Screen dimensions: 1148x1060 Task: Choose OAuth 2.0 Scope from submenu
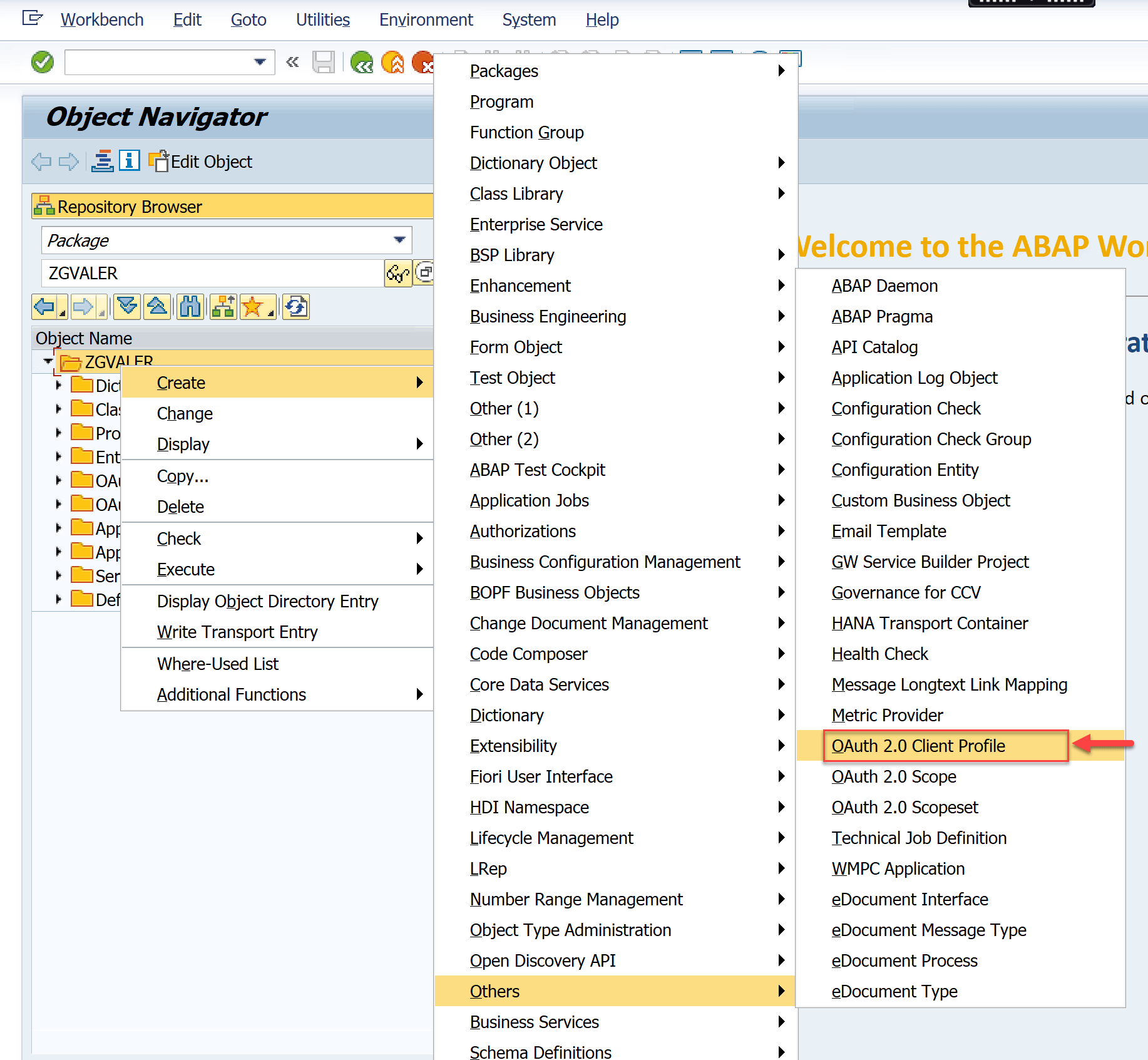[x=893, y=776]
